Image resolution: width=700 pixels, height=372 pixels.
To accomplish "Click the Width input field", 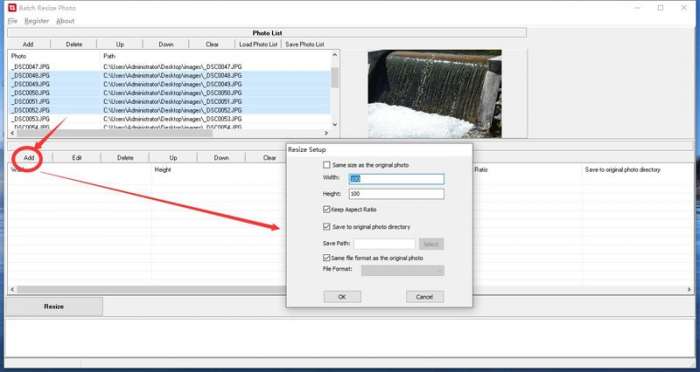I will pos(396,179).
